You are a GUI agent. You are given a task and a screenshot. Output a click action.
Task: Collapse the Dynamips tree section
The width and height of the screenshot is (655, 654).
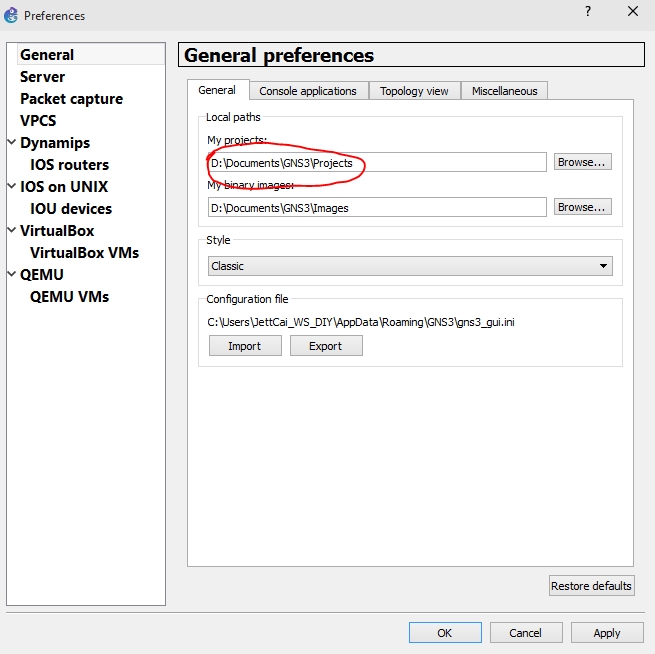tap(12, 142)
